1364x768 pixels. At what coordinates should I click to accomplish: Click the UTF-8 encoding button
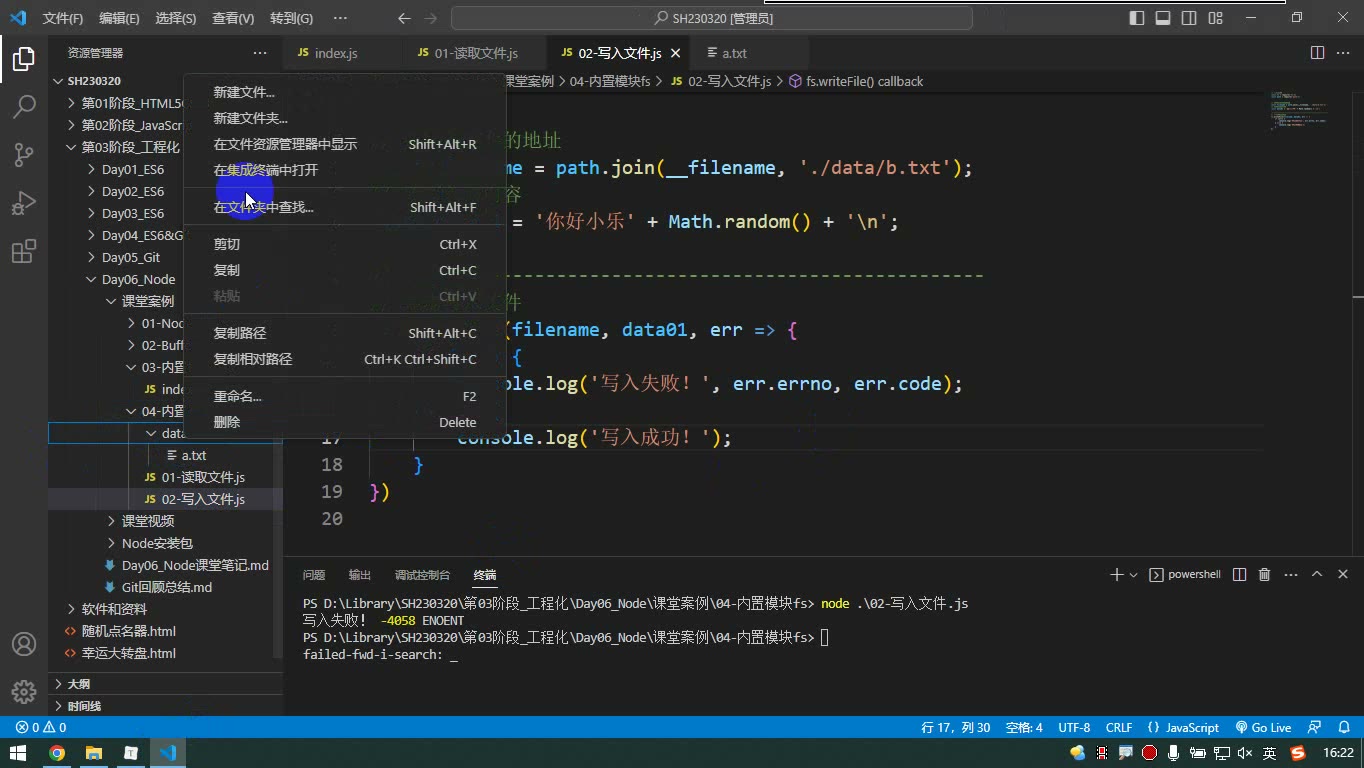[x=1074, y=727]
